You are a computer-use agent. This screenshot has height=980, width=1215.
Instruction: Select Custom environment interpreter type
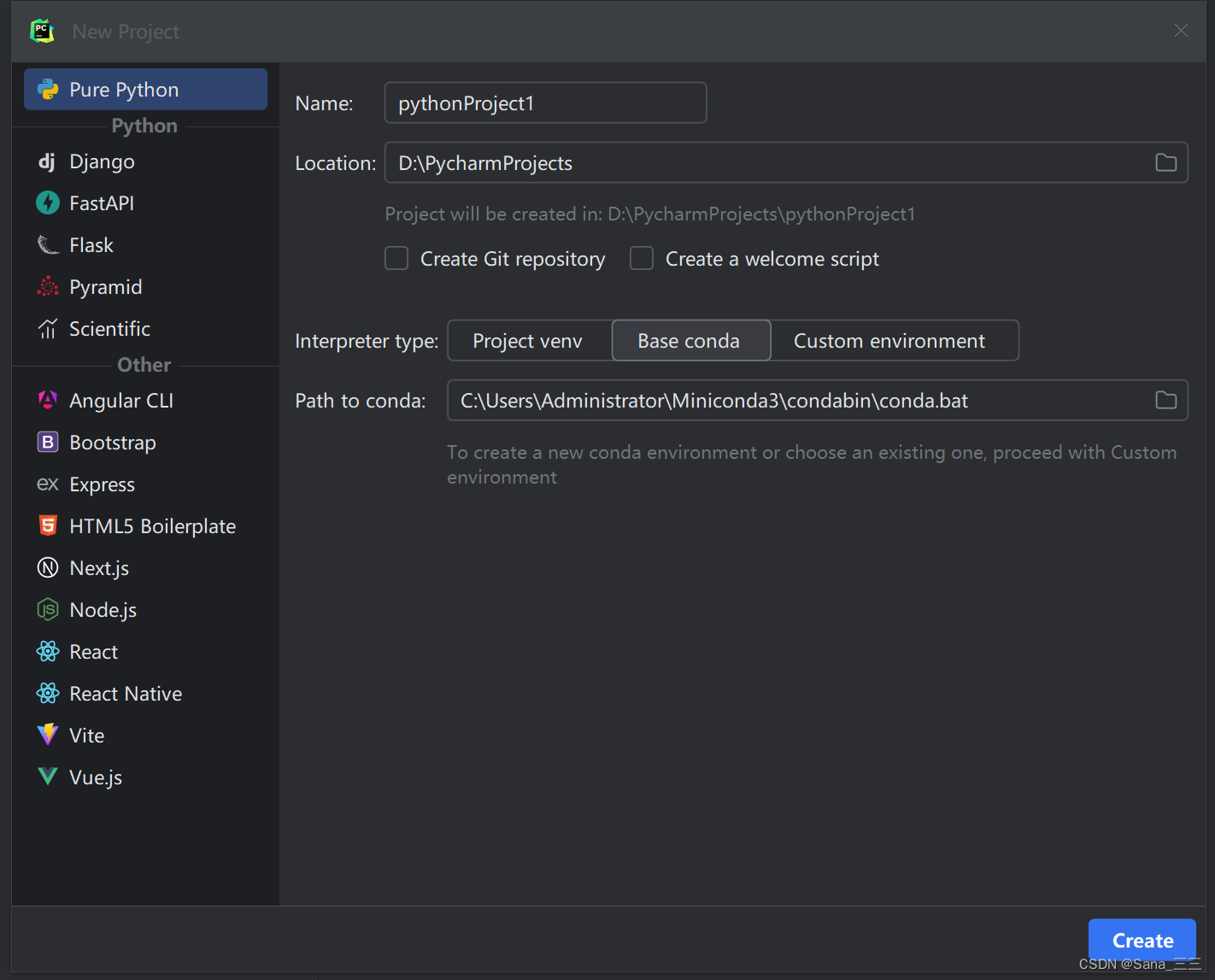(889, 340)
